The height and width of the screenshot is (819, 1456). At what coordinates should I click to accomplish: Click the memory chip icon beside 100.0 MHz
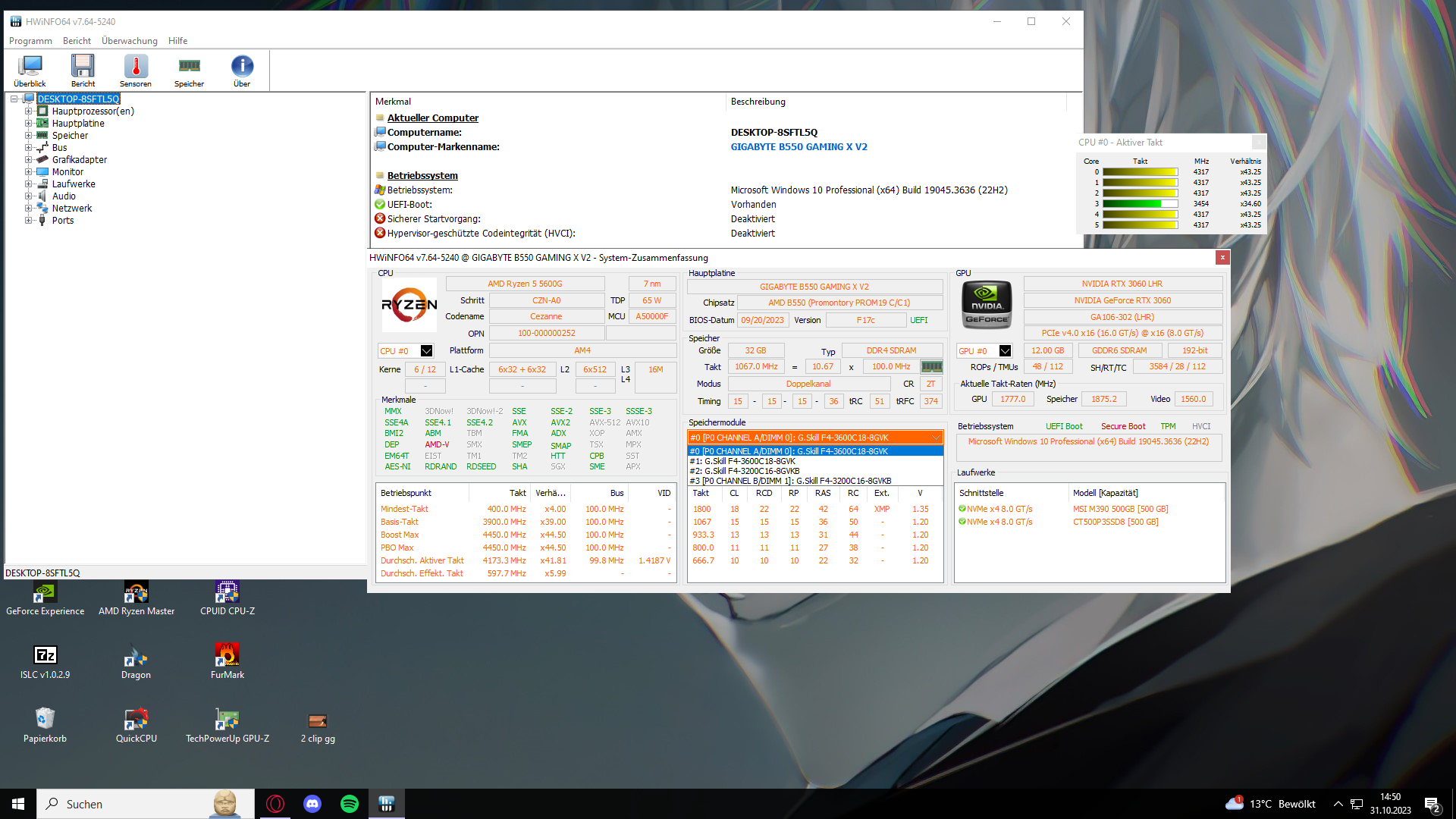point(931,367)
